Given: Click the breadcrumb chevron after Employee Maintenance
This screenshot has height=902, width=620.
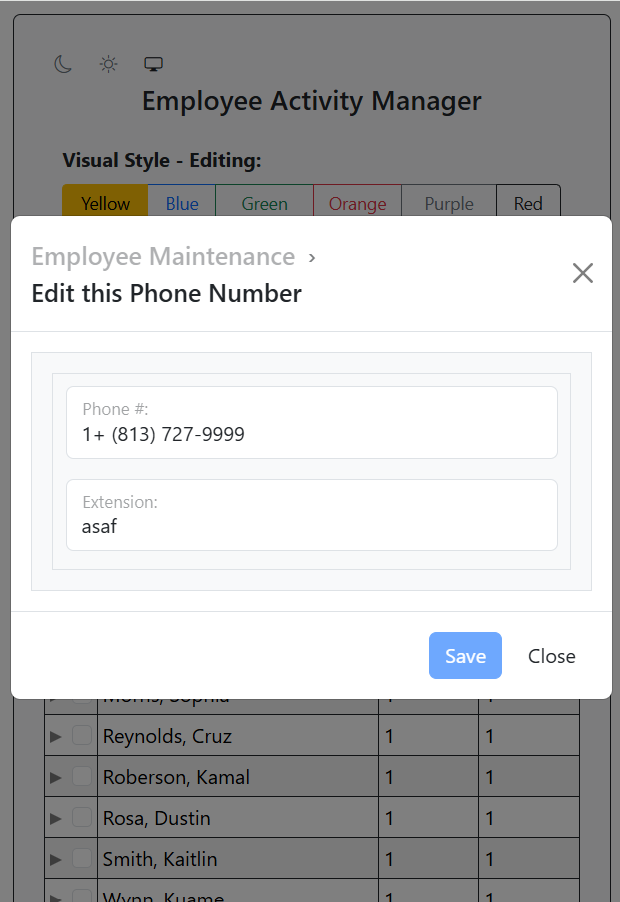Looking at the screenshot, I should [312, 257].
